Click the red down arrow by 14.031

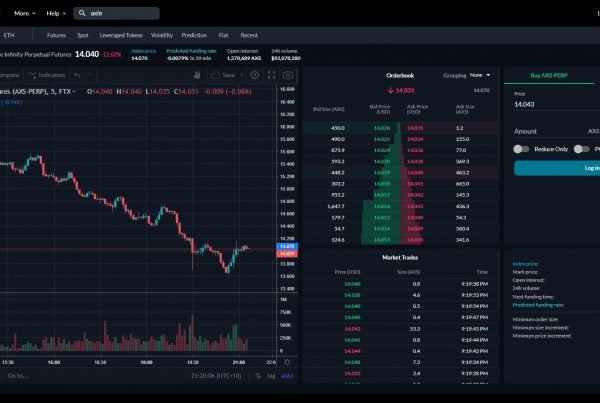pos(391,91)
